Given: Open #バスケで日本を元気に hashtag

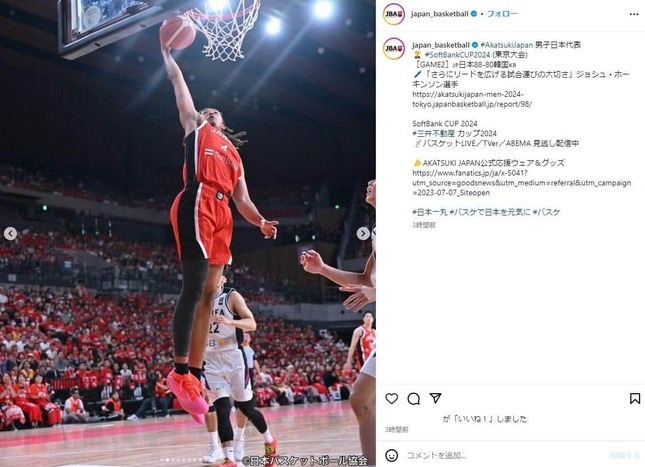Looking at the screenshot, I should (490, 212).
